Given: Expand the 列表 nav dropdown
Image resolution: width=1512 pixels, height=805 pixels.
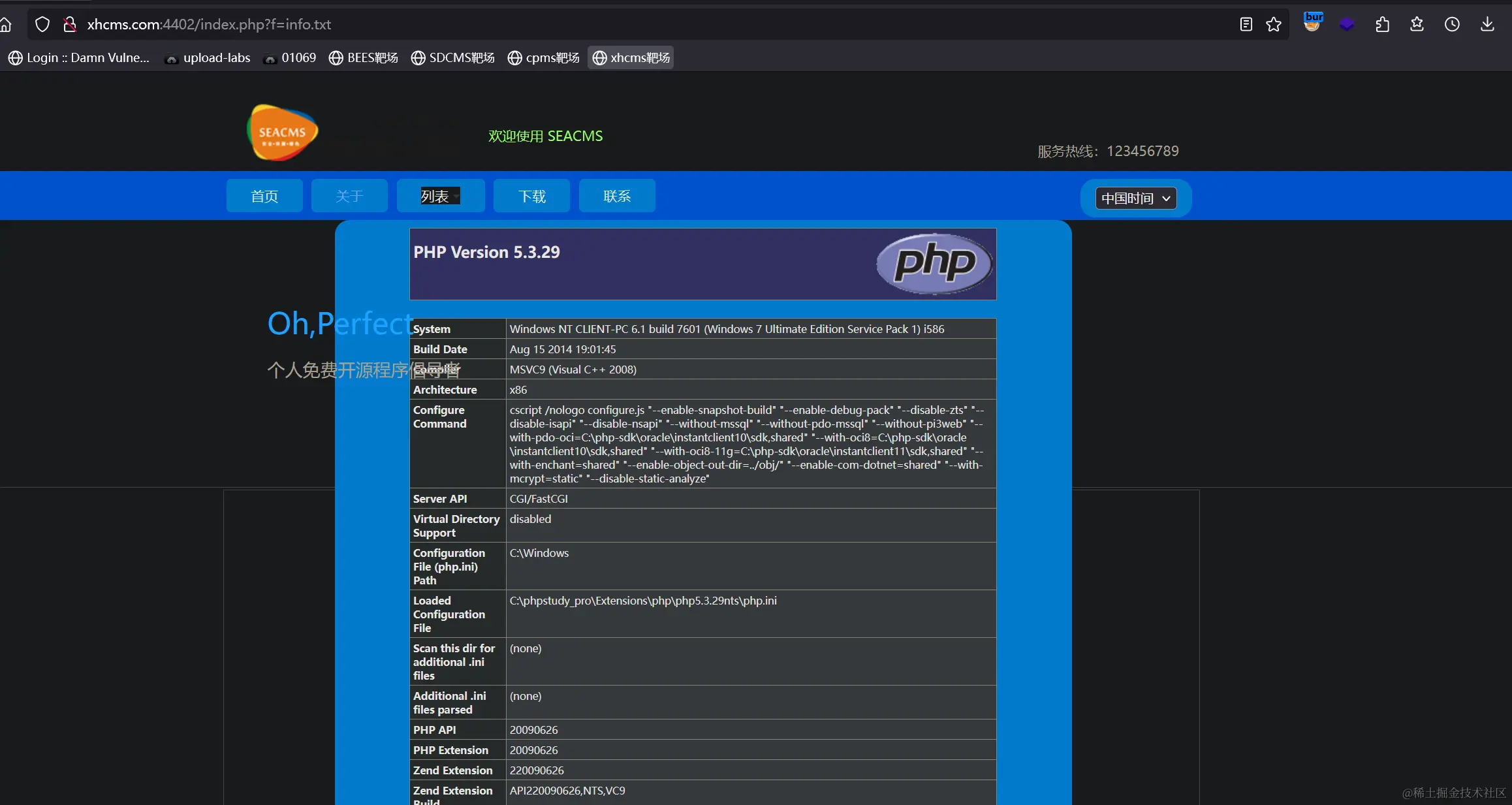Looking at the screenshot, I should pos(441,196).
